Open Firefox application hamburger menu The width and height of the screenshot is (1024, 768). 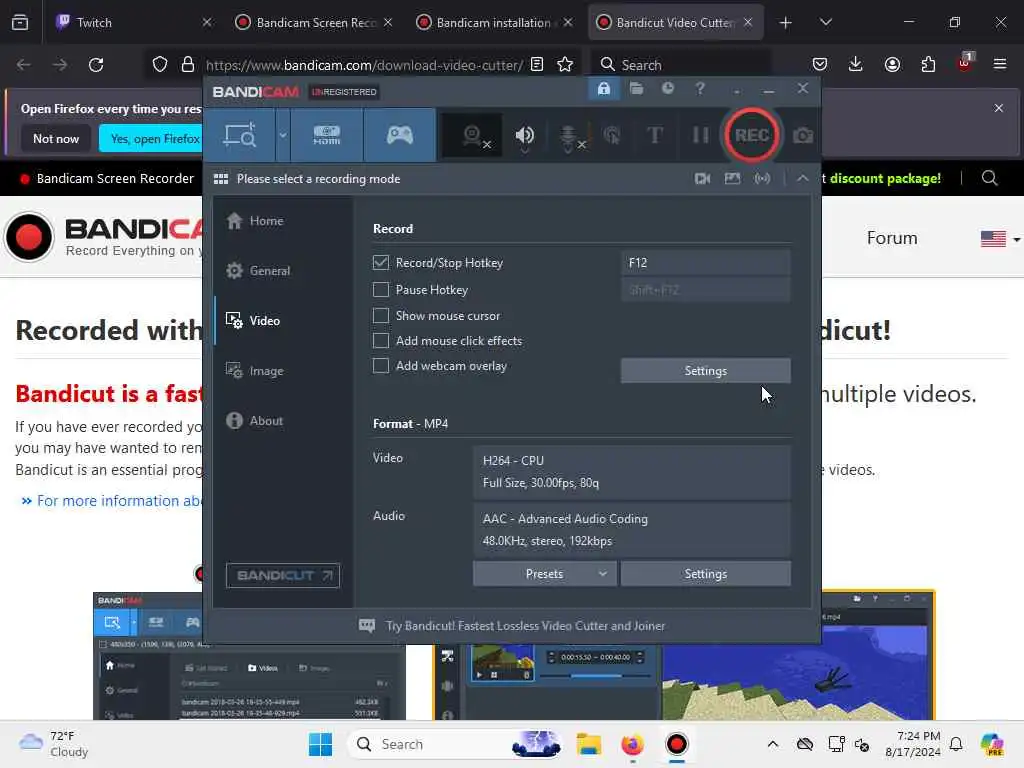tap(999, 65)
